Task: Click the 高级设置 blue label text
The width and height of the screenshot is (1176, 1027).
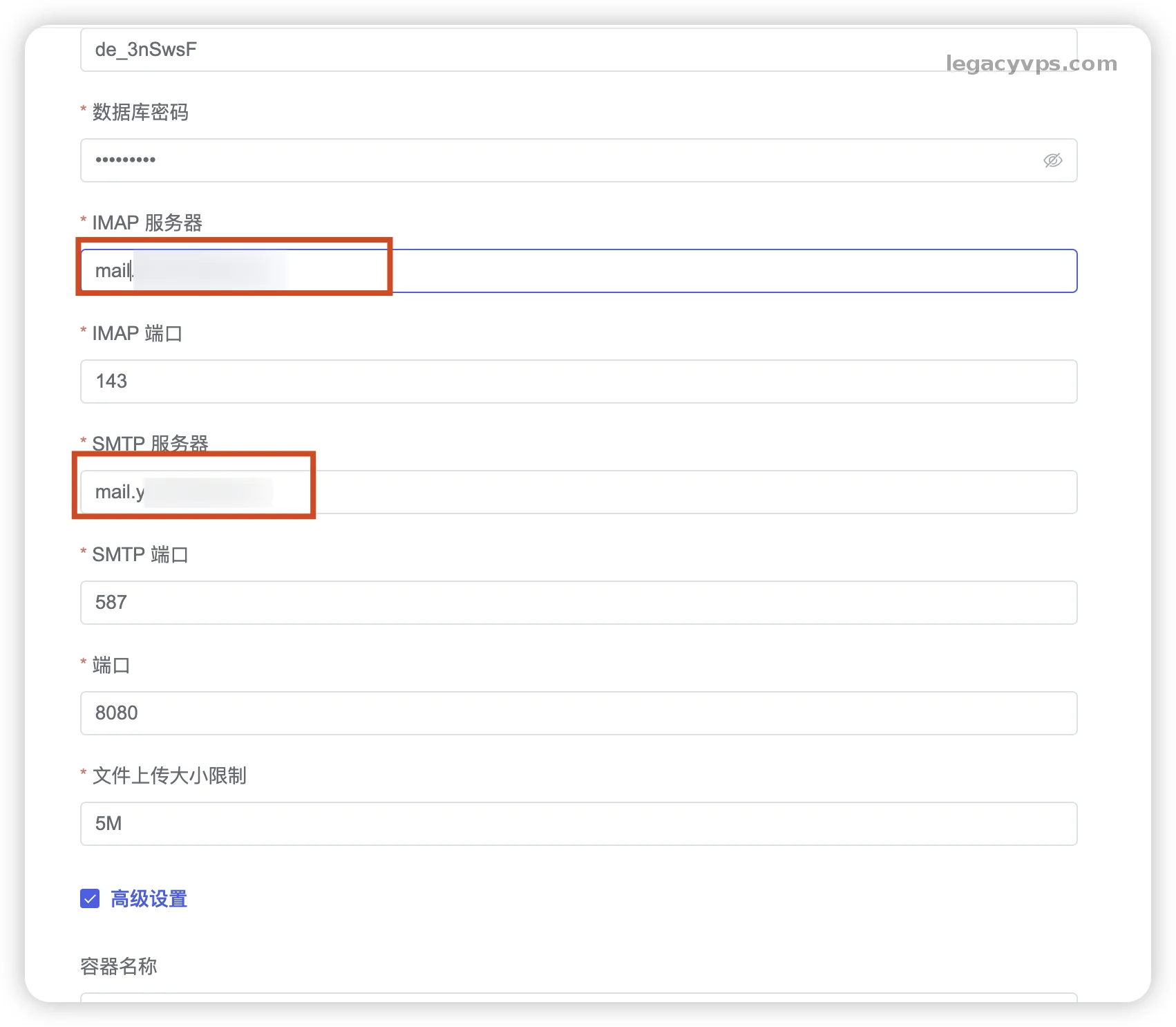Action: click(149, 898)
